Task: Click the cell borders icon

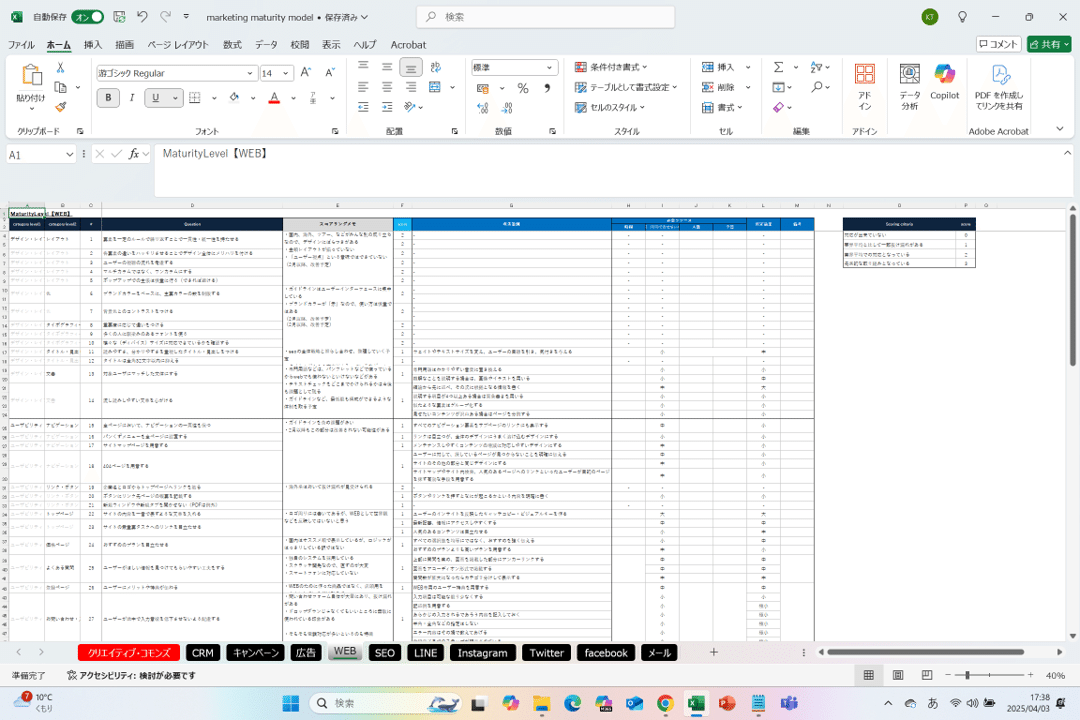Action: [x=195, y=98]
